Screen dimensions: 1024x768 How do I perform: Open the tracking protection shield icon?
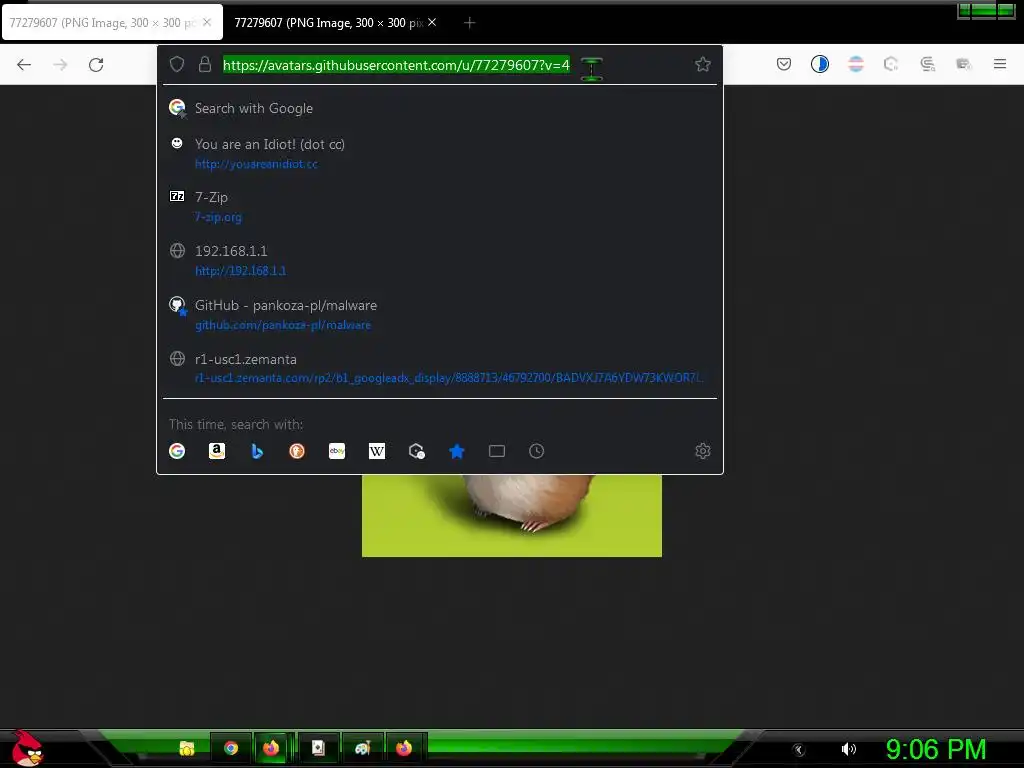click(x=177, y=64)
